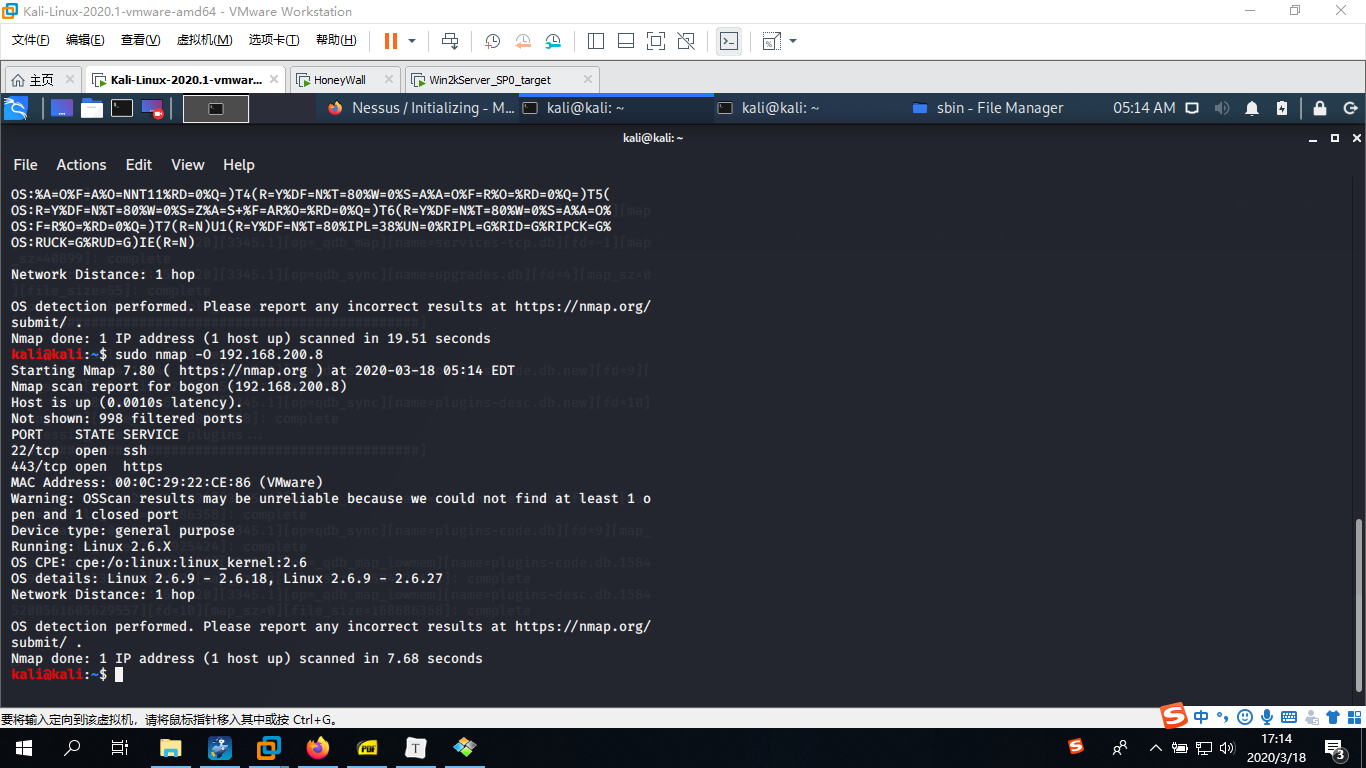Open notifications bell in Kali panel
Image resolution: width=1366 pixels, height=768 pixels.
(x=1252, y=108)
